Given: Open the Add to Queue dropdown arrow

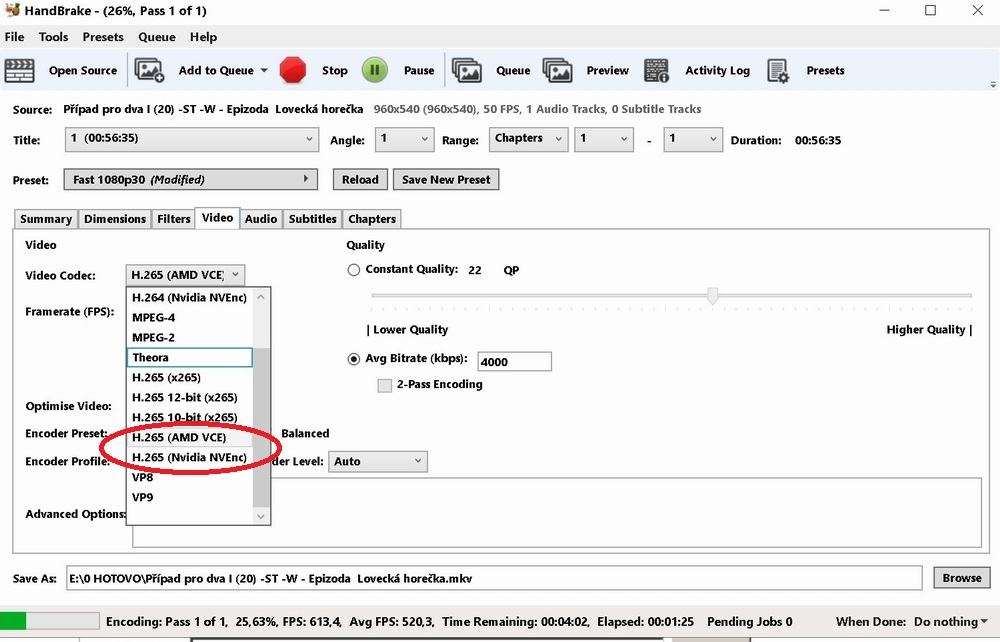Looking at the screenshot, I should point(264,71).
